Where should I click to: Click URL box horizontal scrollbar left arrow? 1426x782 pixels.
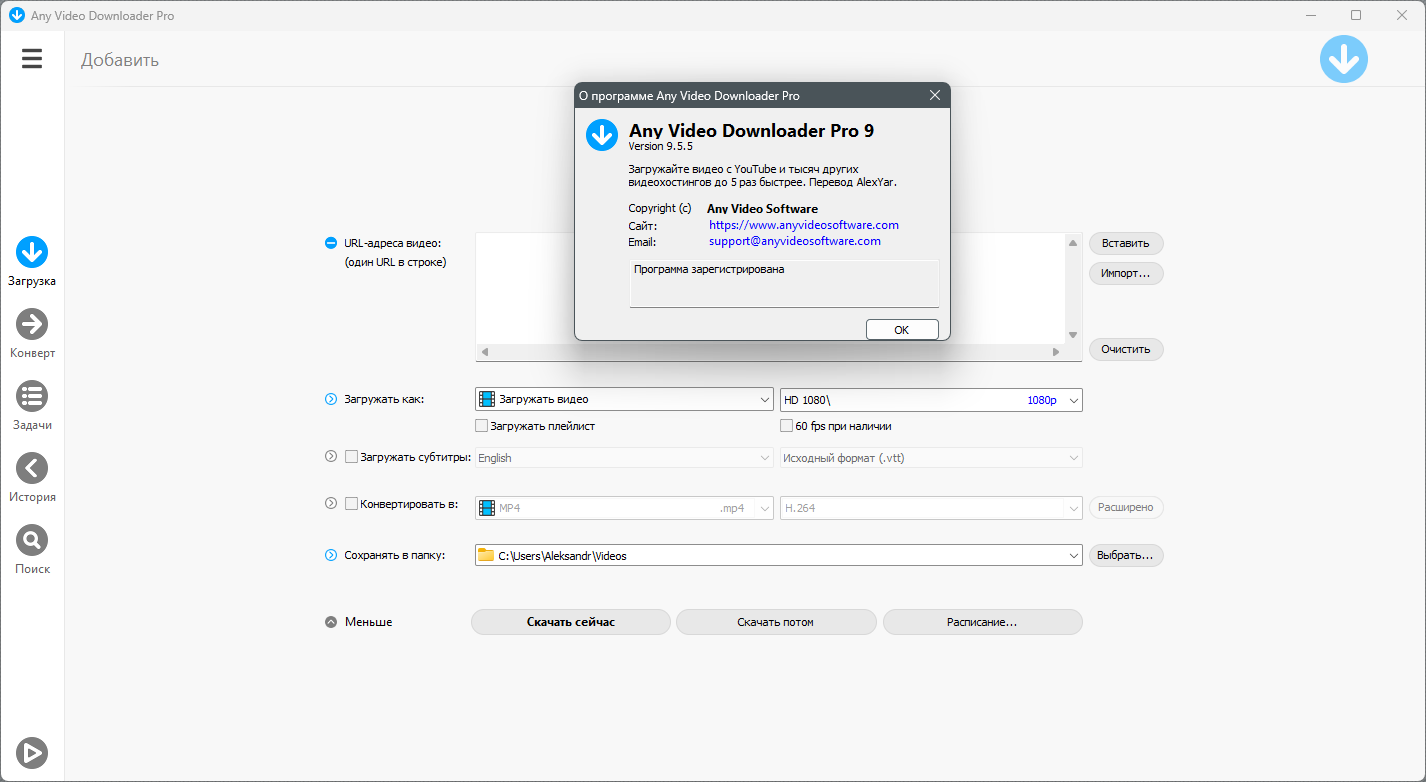485,352
